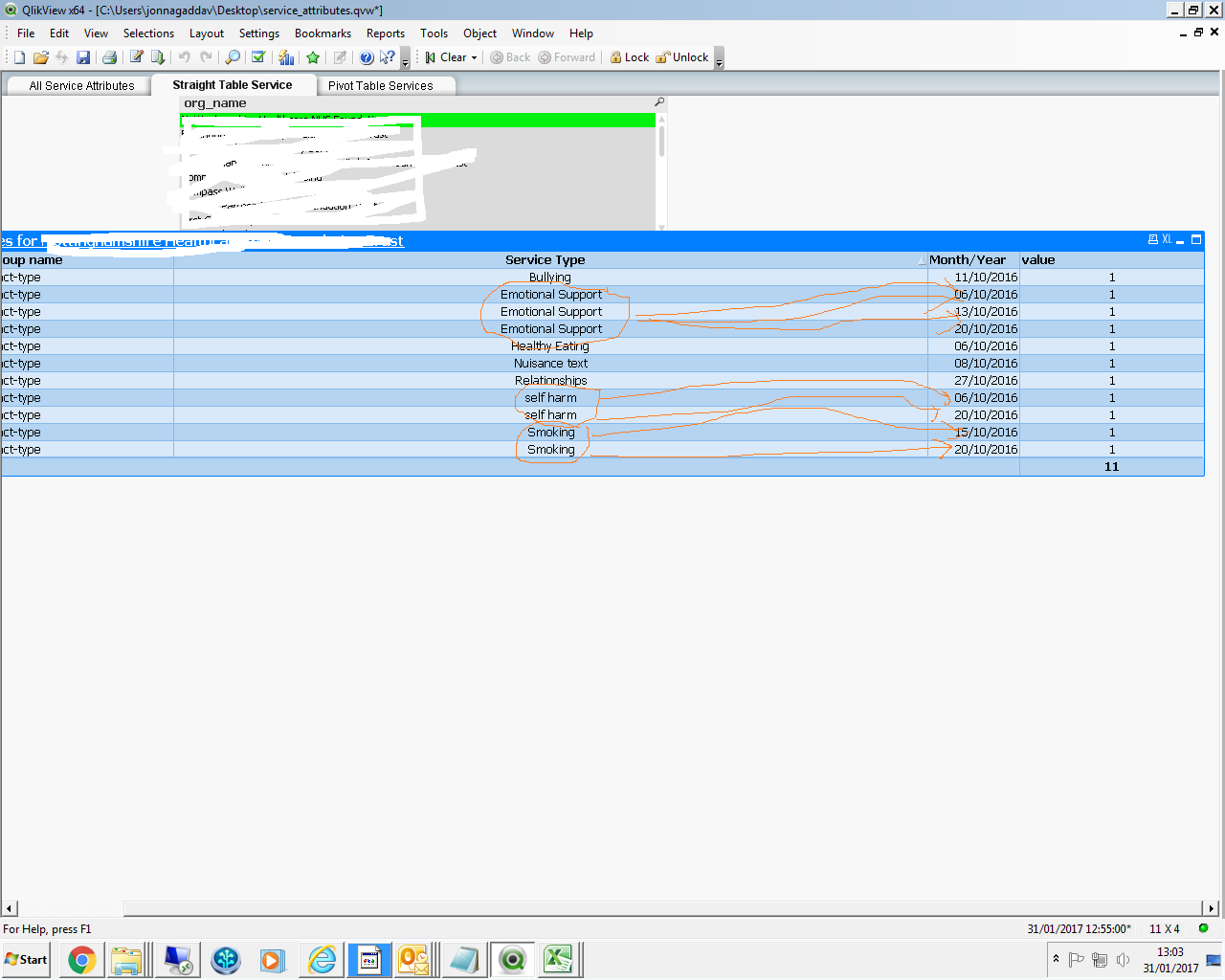Click the Quick Chart wizard icon
1225x980 pixels.
pos(286,57)
